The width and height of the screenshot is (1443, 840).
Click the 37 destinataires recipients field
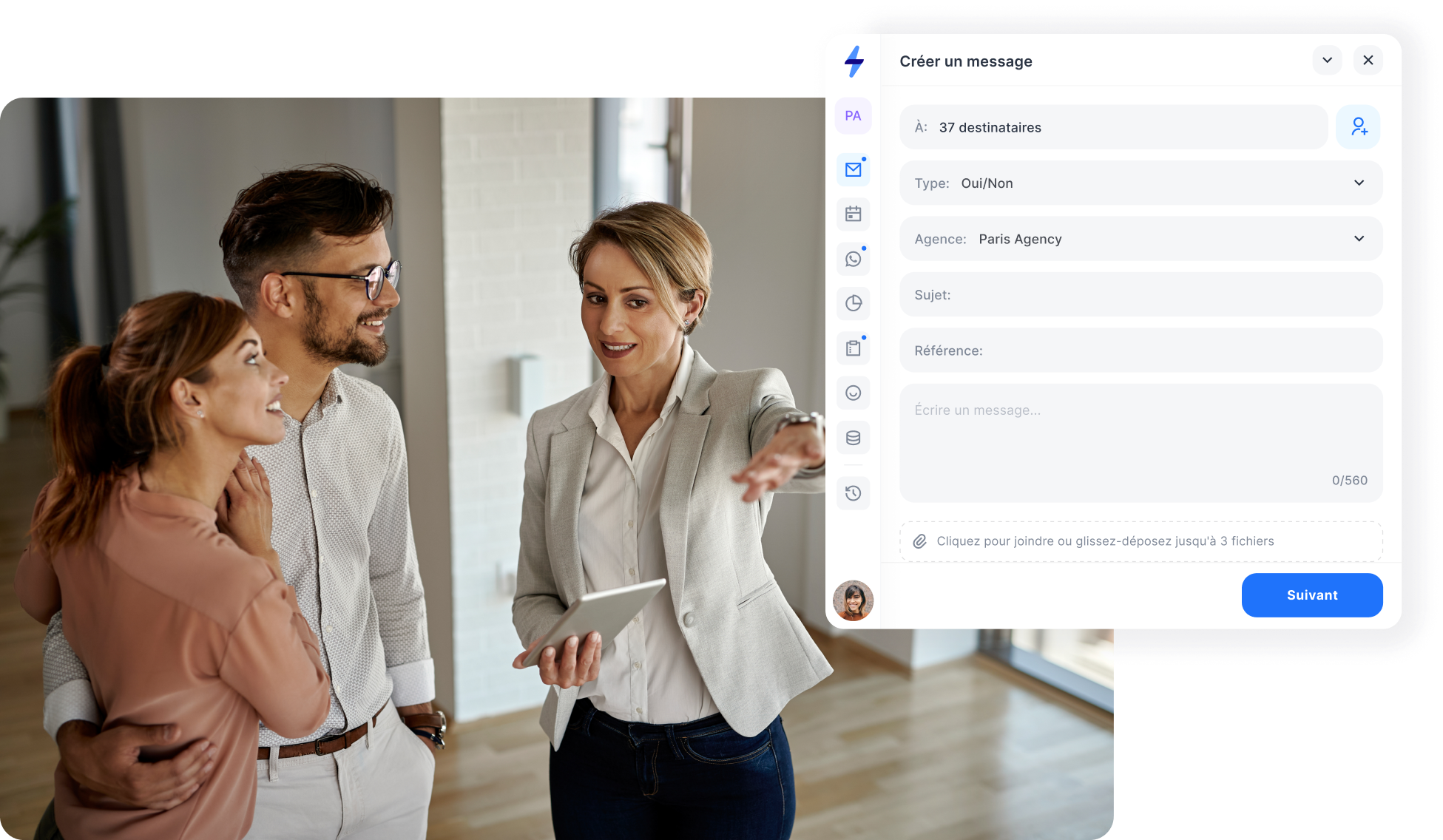pyautogui.click(x=1113, y=127)
